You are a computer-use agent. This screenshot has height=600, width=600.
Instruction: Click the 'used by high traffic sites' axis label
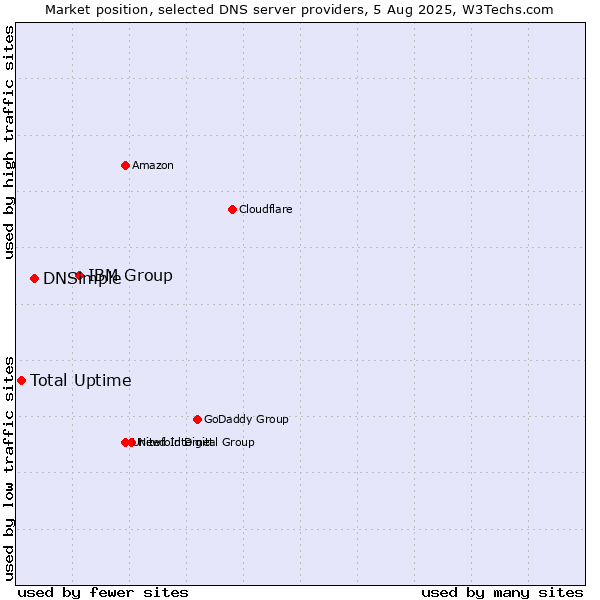click(x=8, y=142)
